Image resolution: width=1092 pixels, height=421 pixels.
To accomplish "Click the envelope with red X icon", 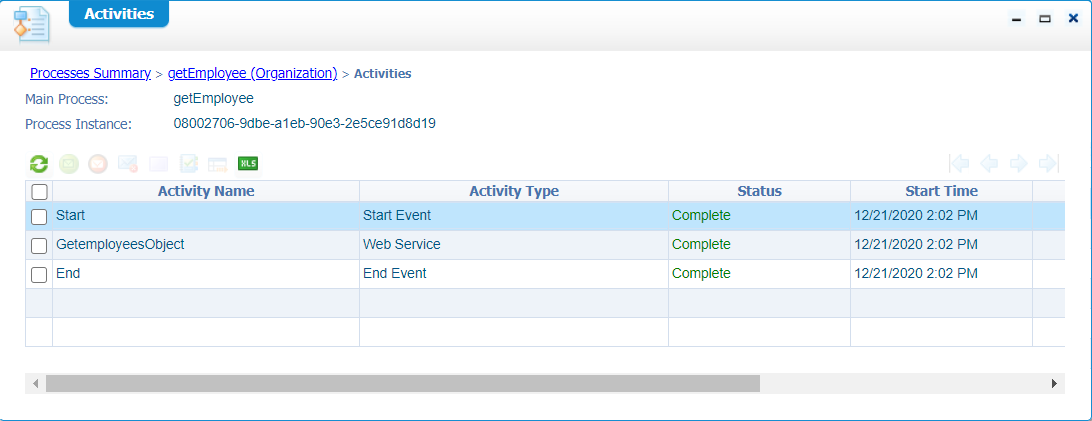I will point(128,164).
